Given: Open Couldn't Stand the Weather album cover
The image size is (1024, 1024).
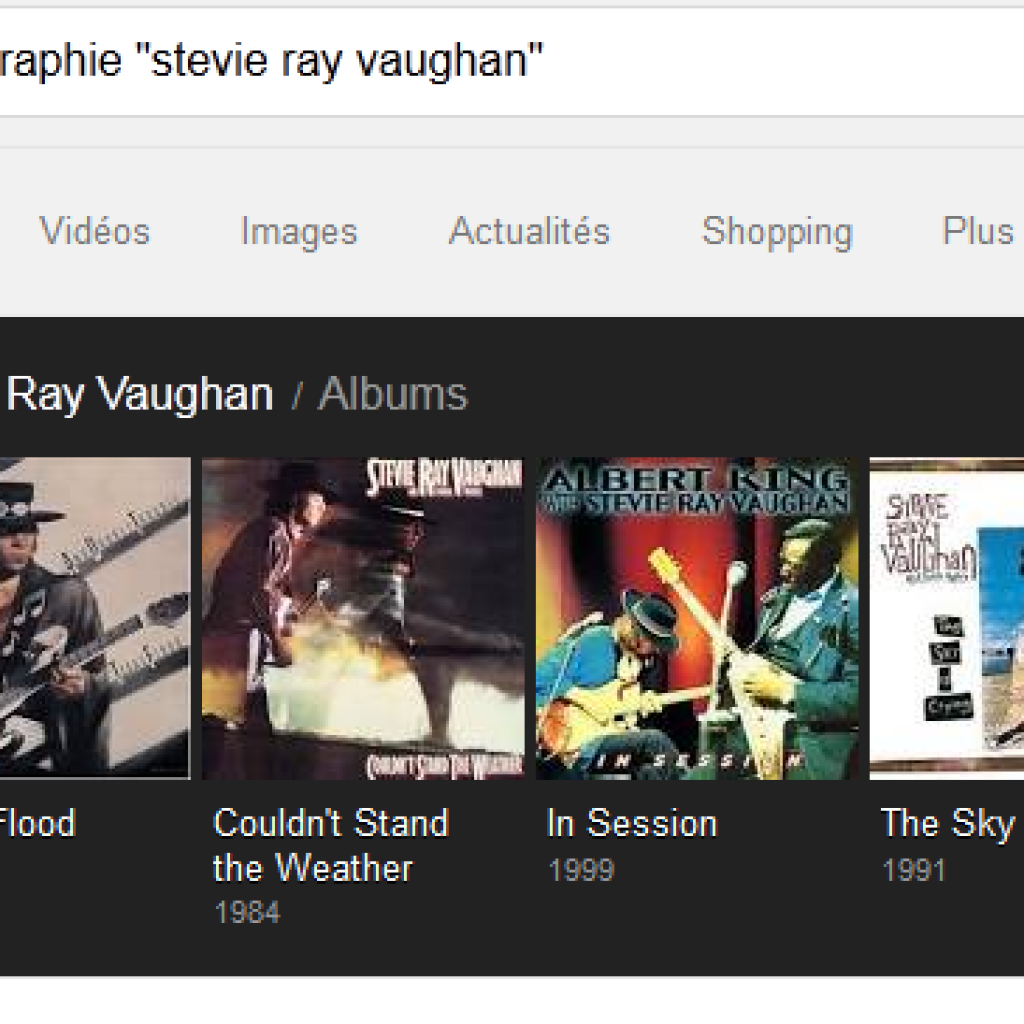Looking at the screenshot, I should point(362,618).
